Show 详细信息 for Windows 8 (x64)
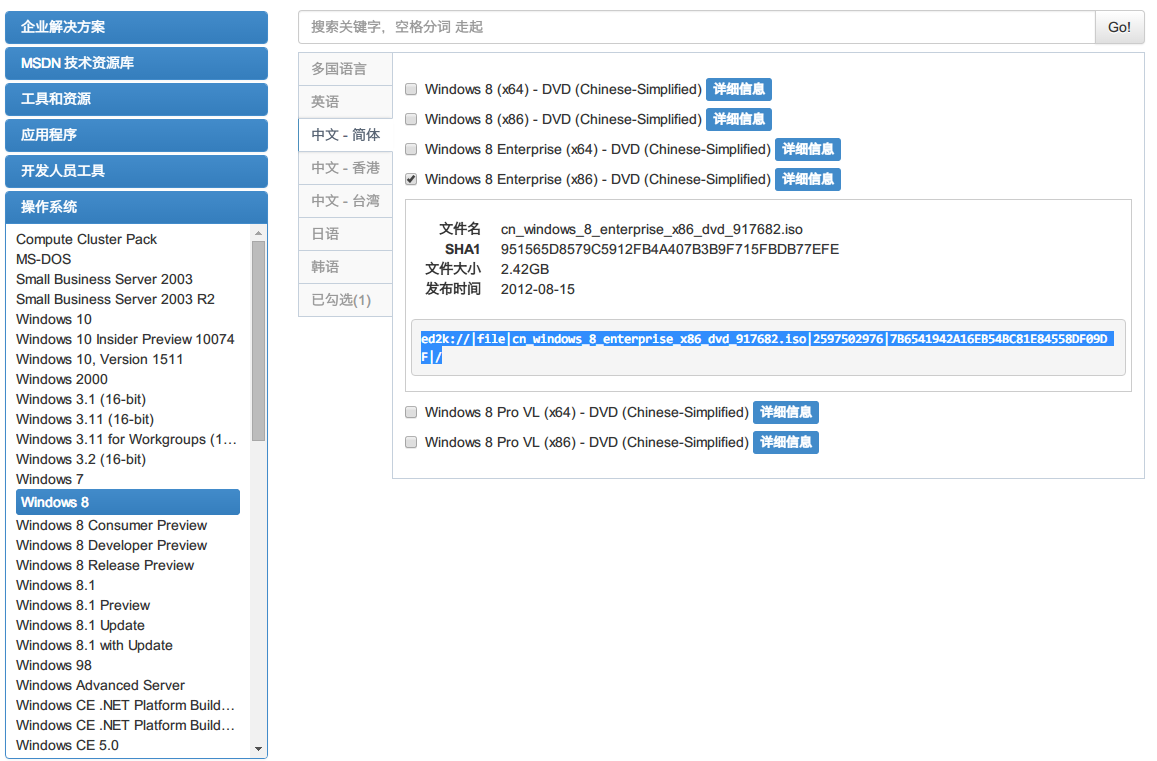Image resolution: width=1157 pixels, height=761 pixels. pos(739,89)
